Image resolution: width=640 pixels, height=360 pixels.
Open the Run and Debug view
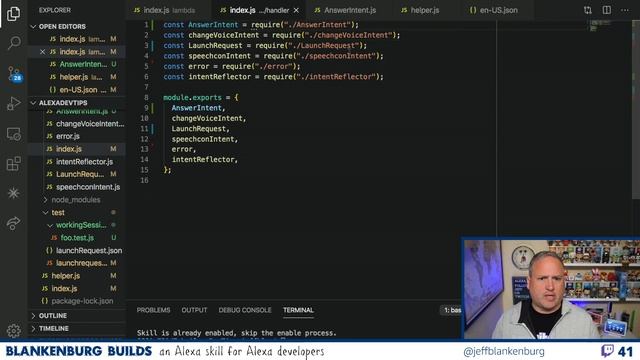tap(13, 104)
